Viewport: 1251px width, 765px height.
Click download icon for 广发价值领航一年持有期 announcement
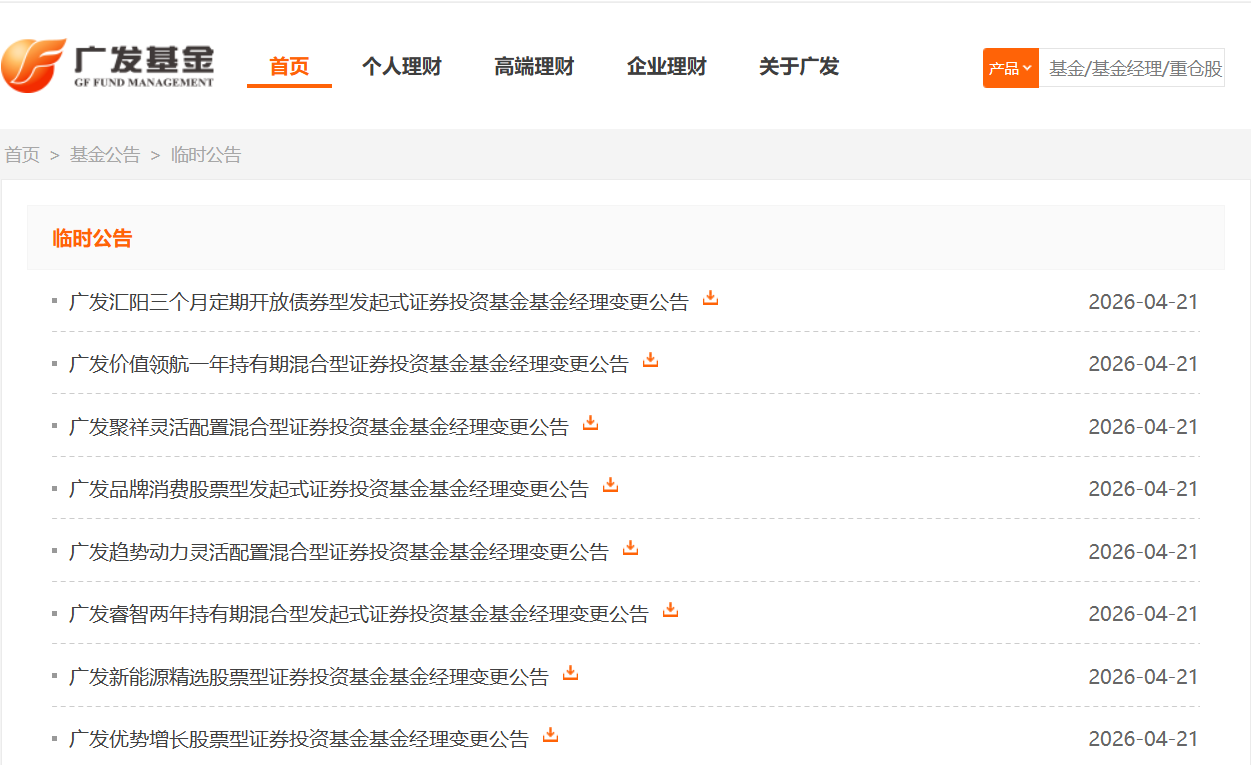click(x=650, y=360)
